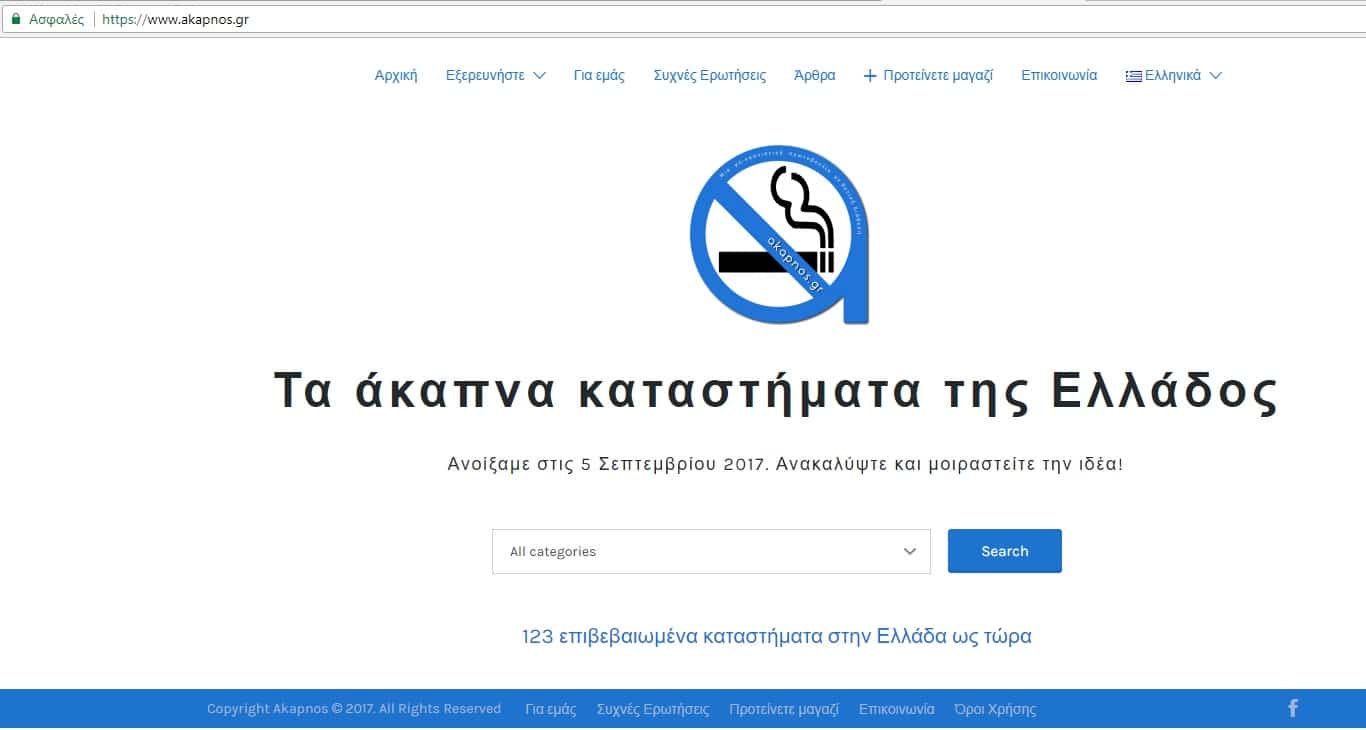This screenshot has height=730, width=1366.
Task: Click the green padlock secure icon
Action: (x=15, y=19)
